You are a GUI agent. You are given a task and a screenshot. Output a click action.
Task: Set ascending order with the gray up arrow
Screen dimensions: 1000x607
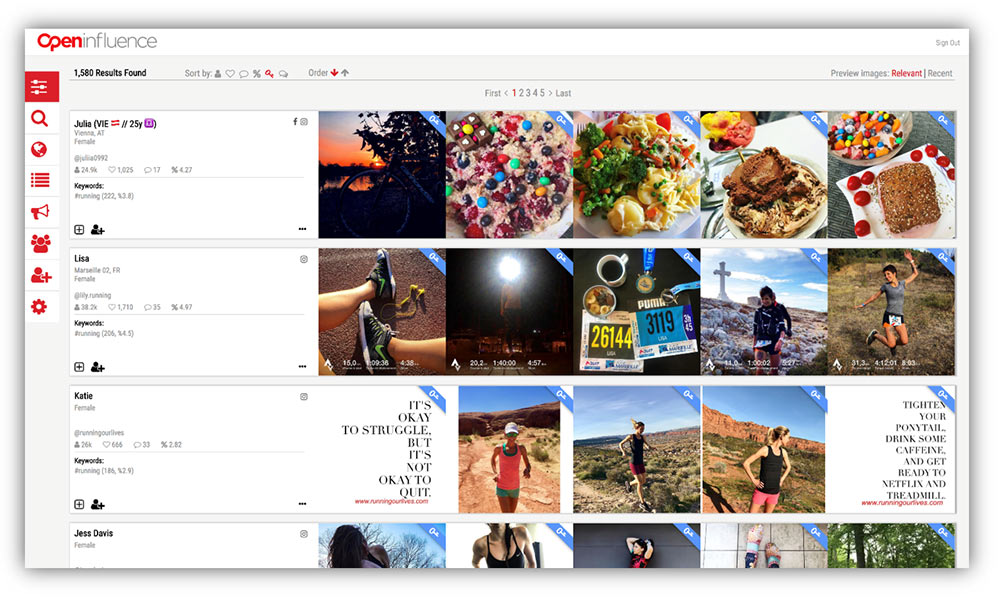click(345, 73)
